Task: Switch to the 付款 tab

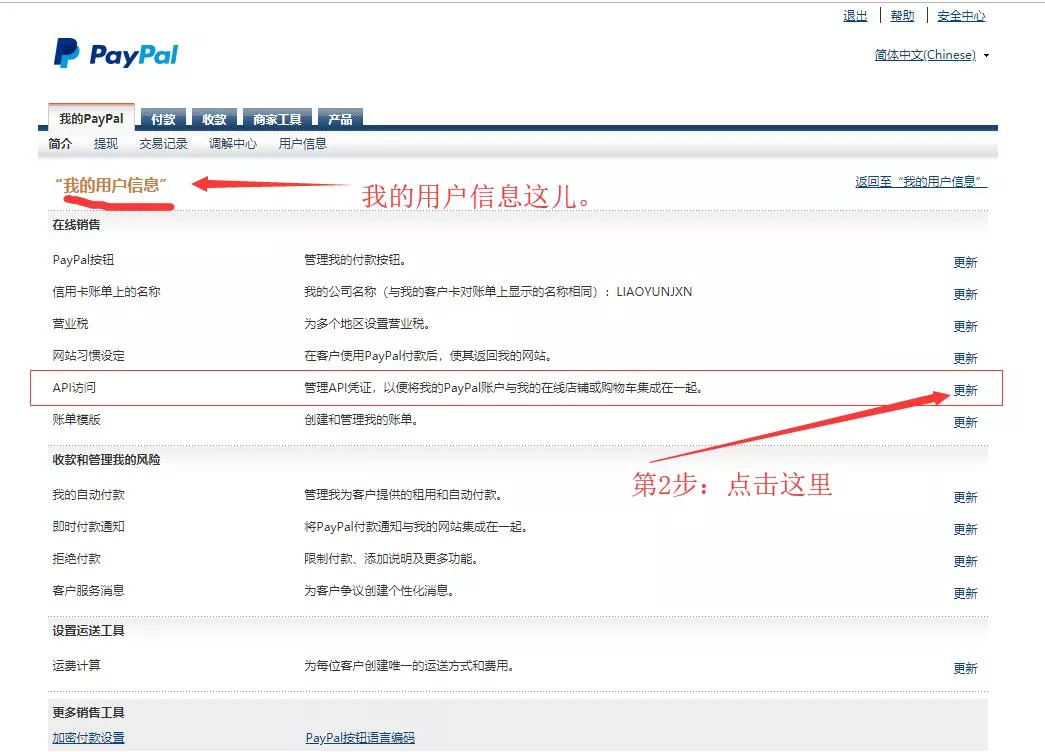Action: click(163, 119)
